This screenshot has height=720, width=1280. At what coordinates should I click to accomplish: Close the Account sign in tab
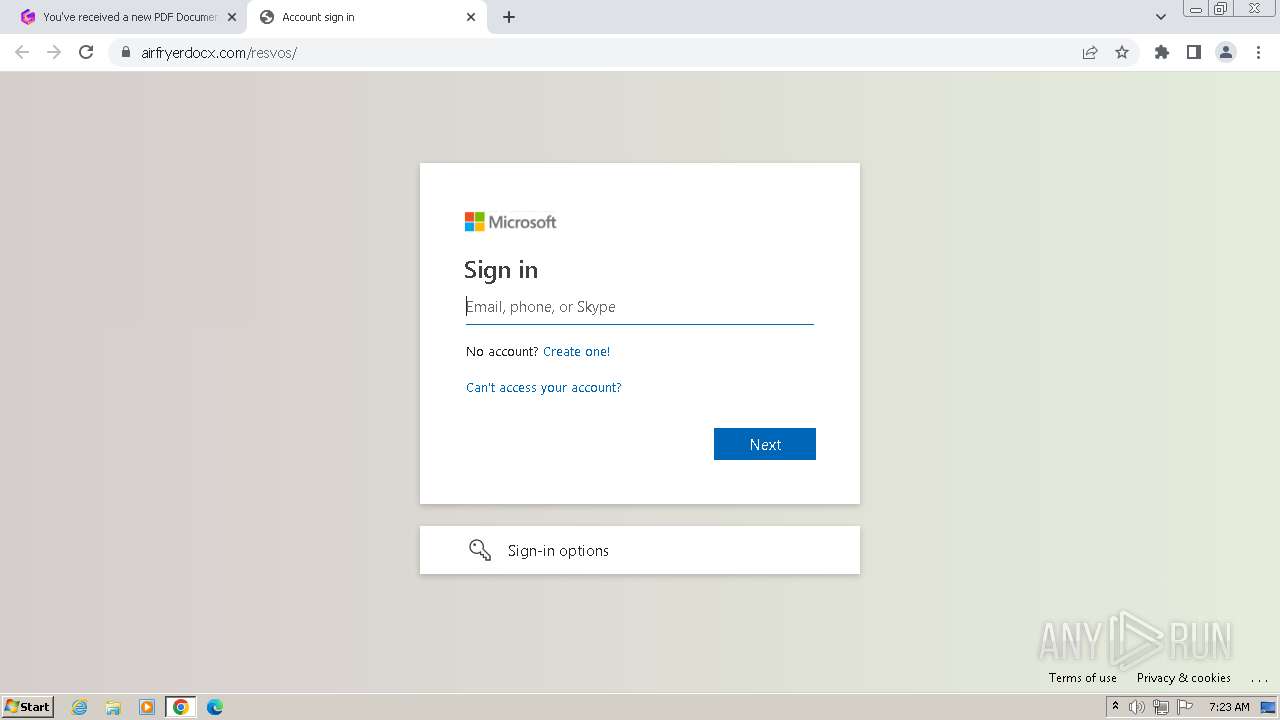pos(471,17)
